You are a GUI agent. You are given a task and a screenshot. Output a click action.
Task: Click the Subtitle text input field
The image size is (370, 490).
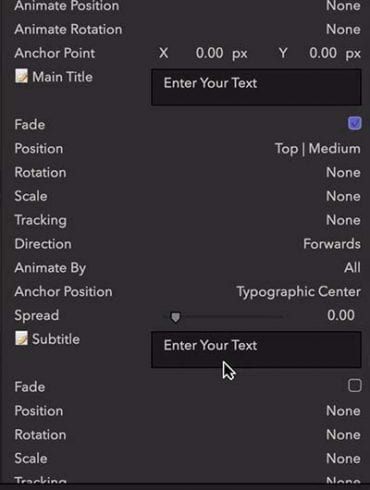256,350
